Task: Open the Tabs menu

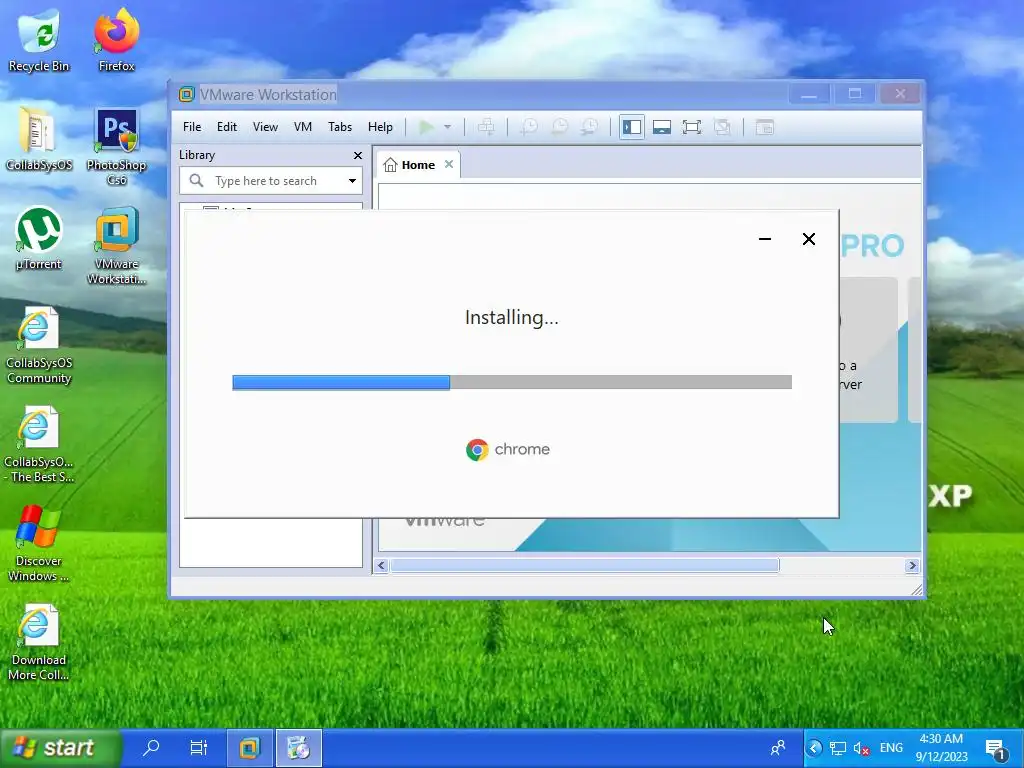Action: coord(340,127)
